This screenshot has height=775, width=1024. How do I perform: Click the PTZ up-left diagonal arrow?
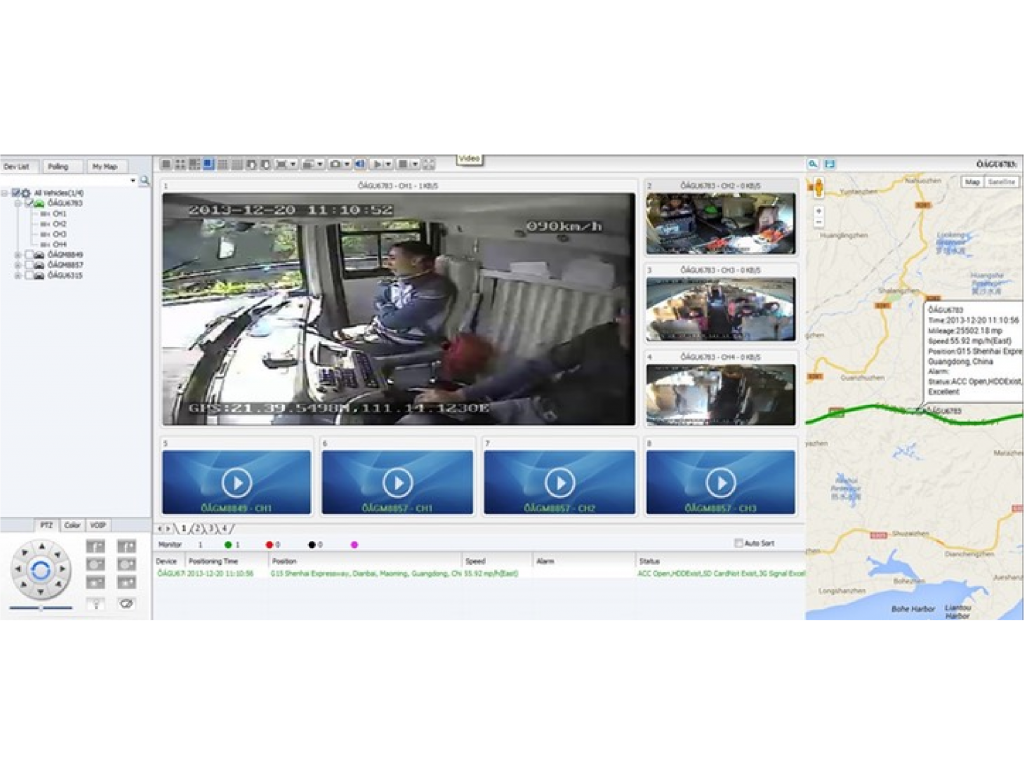coord(25,553)
